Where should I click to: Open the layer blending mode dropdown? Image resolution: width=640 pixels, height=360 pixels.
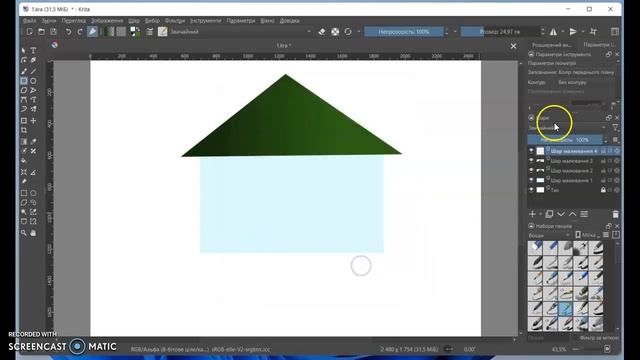[567, 128]
